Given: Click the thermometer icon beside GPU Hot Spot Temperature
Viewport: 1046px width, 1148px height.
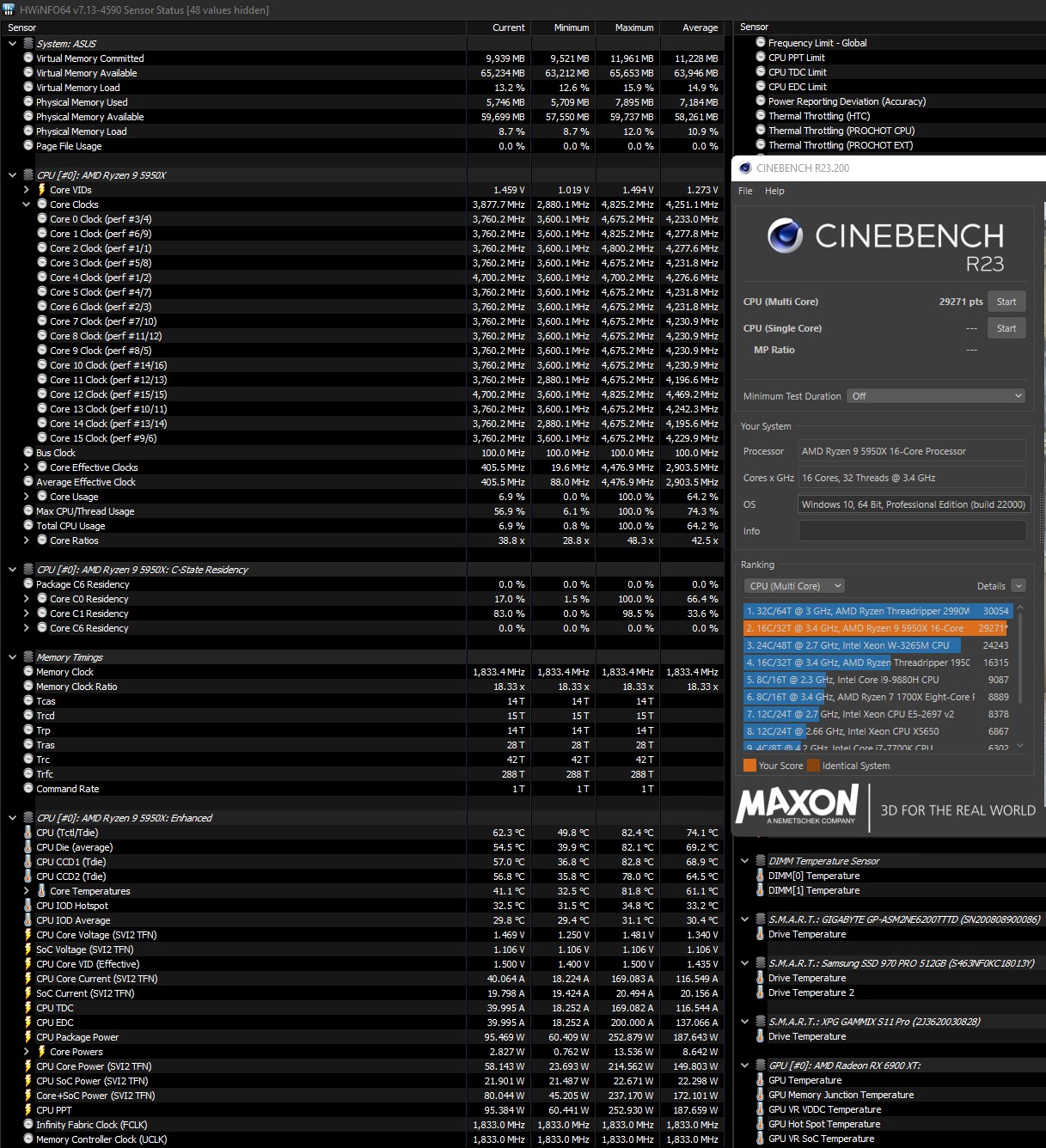Looking at the screenshot, I should click(x=761, y=1124).
